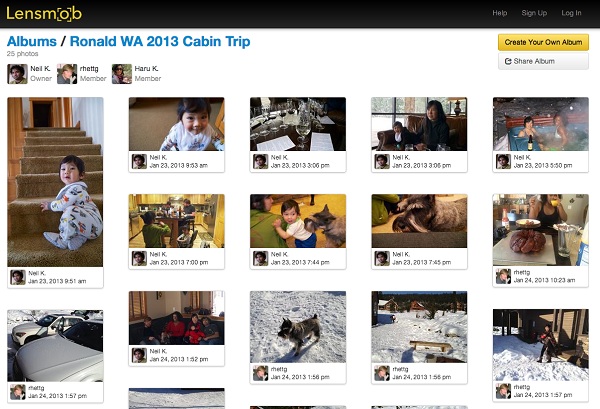Click Create Your Own Album button
This screenshot has width=600, height=409.
click(543, 42)
